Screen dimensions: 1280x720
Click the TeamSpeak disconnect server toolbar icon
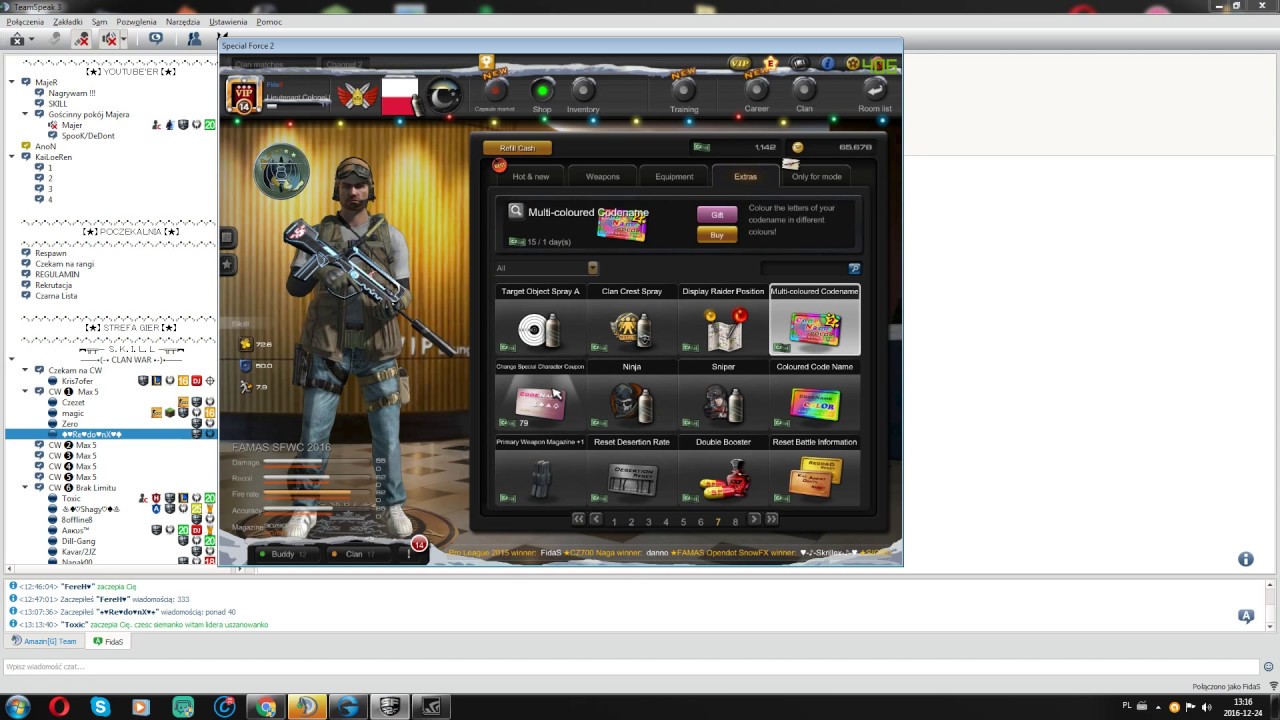[17, 39]
